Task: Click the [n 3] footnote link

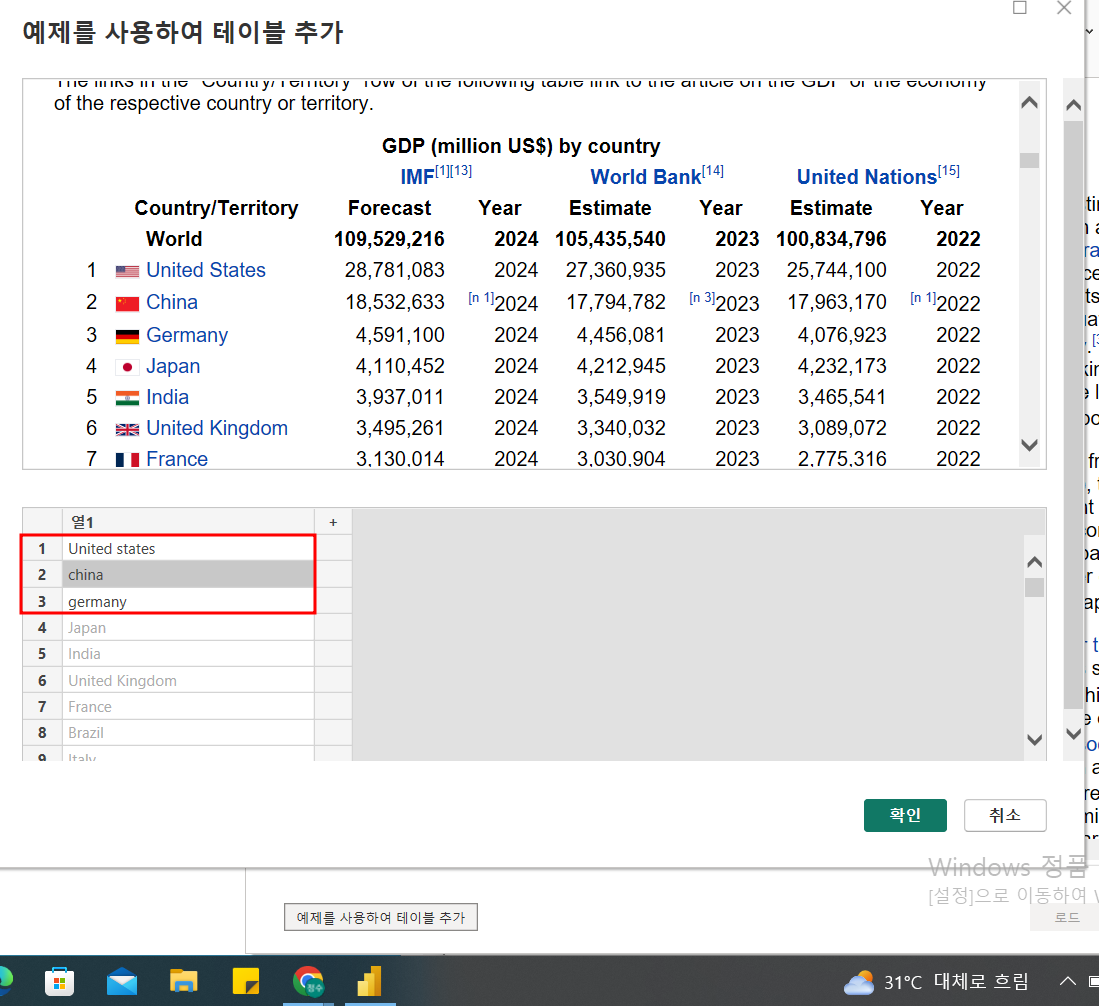Action: pos(702,298)
